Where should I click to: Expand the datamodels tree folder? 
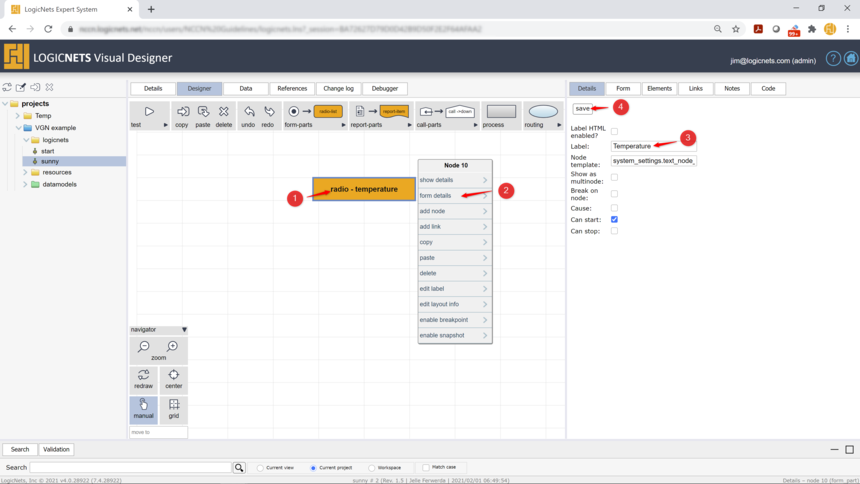(x=25, y=184)
